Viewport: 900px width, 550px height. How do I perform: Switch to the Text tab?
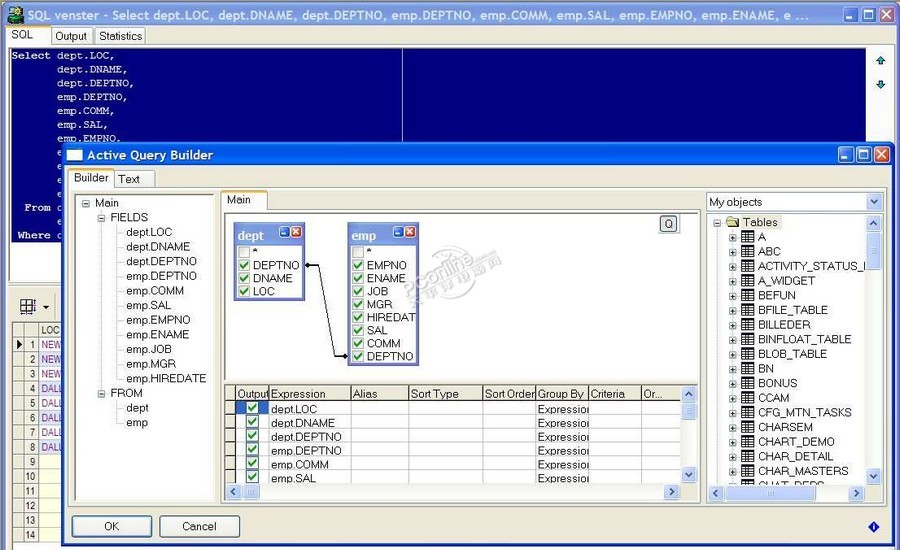(x=129, y=179)
